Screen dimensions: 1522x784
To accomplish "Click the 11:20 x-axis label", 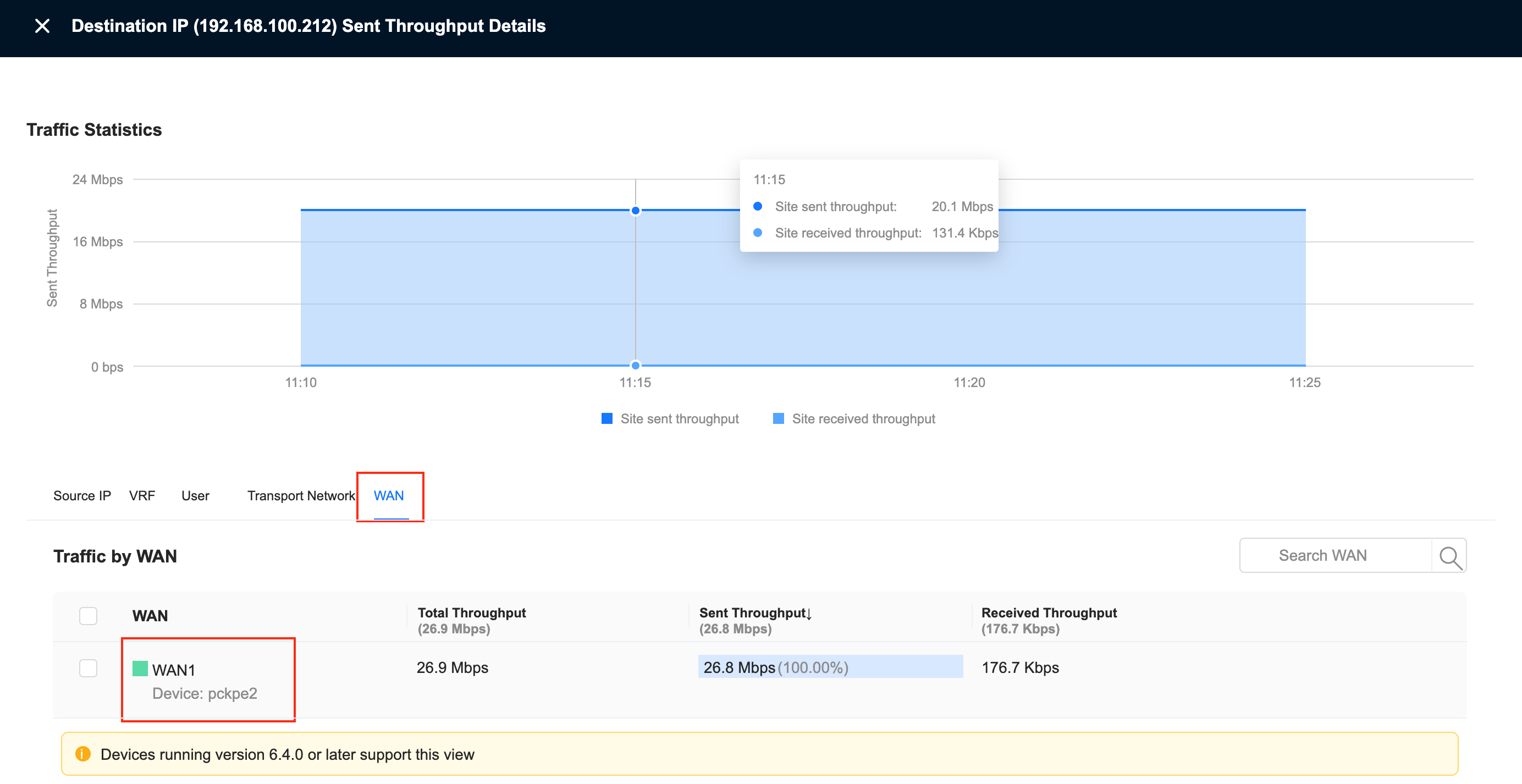I will pyautogui.click(x=969, y=383).
